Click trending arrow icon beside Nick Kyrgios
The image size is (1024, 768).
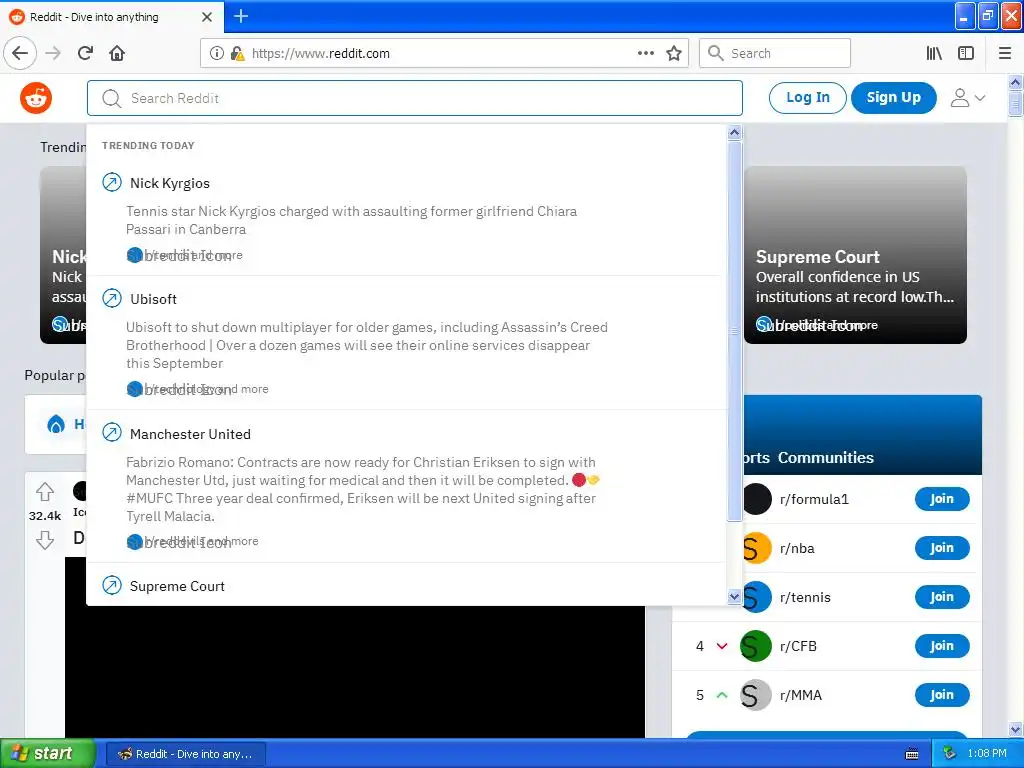pos(112,182)
